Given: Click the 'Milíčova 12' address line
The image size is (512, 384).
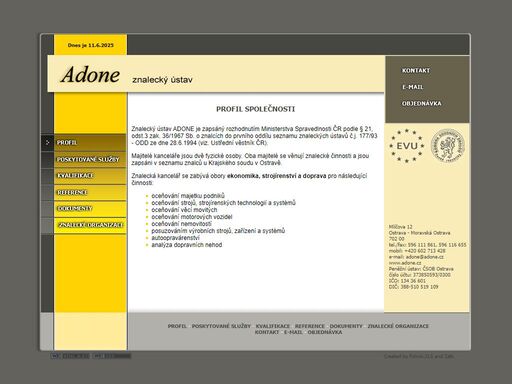Looking at the screenshot, I should (400, 227).
